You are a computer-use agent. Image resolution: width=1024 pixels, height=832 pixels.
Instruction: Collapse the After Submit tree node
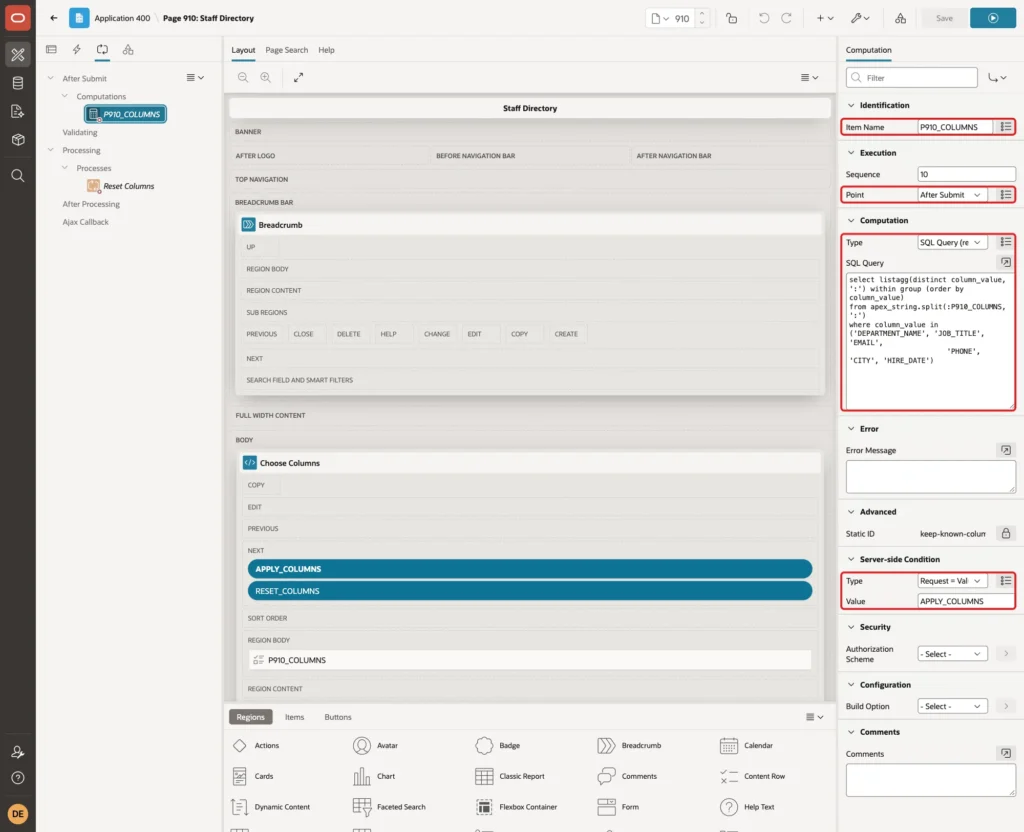tap(50, 78)
